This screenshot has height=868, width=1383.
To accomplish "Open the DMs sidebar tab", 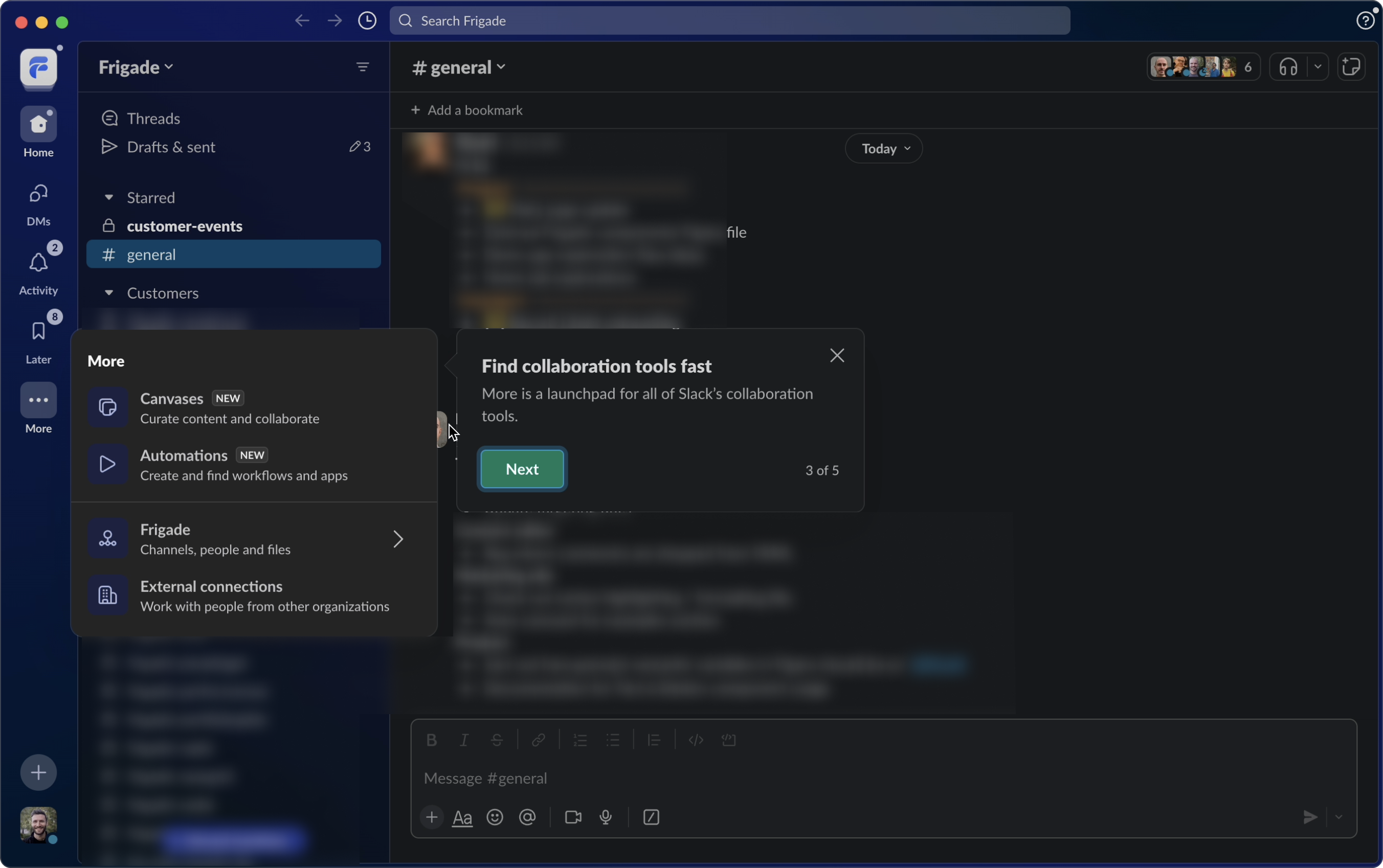I will tap(38, 204).
